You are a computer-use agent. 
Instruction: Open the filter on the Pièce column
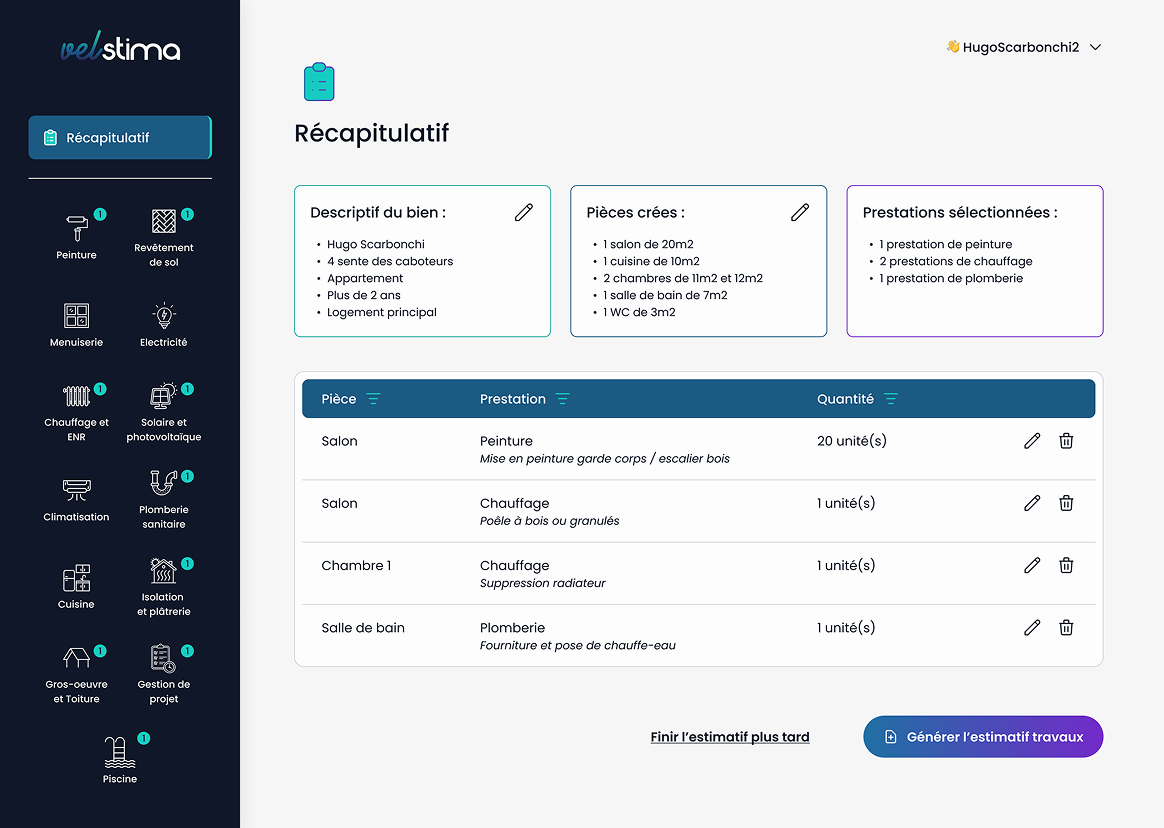[376, 398]
